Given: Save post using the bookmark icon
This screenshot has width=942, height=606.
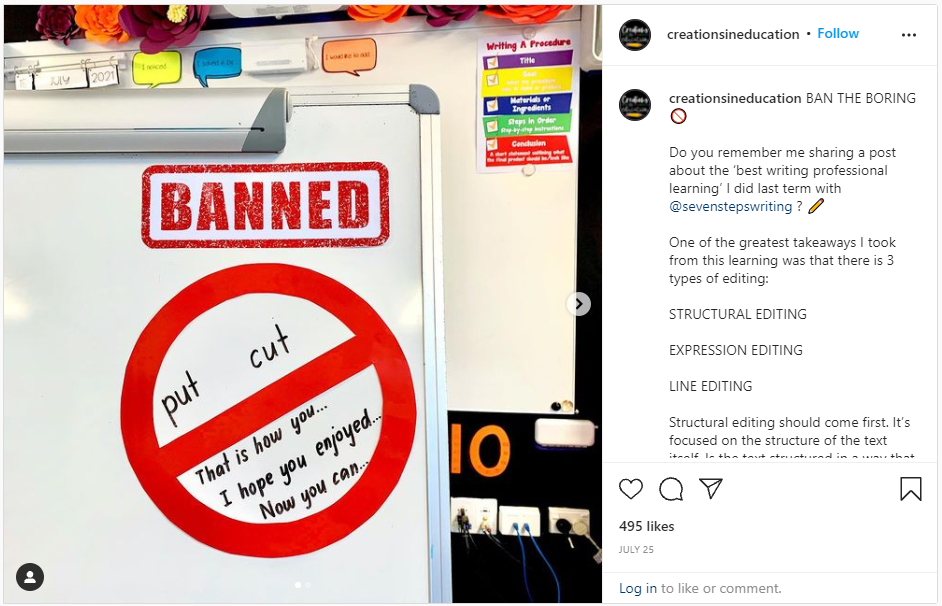Looking at the screenshot, I should (x=911, y=489).
